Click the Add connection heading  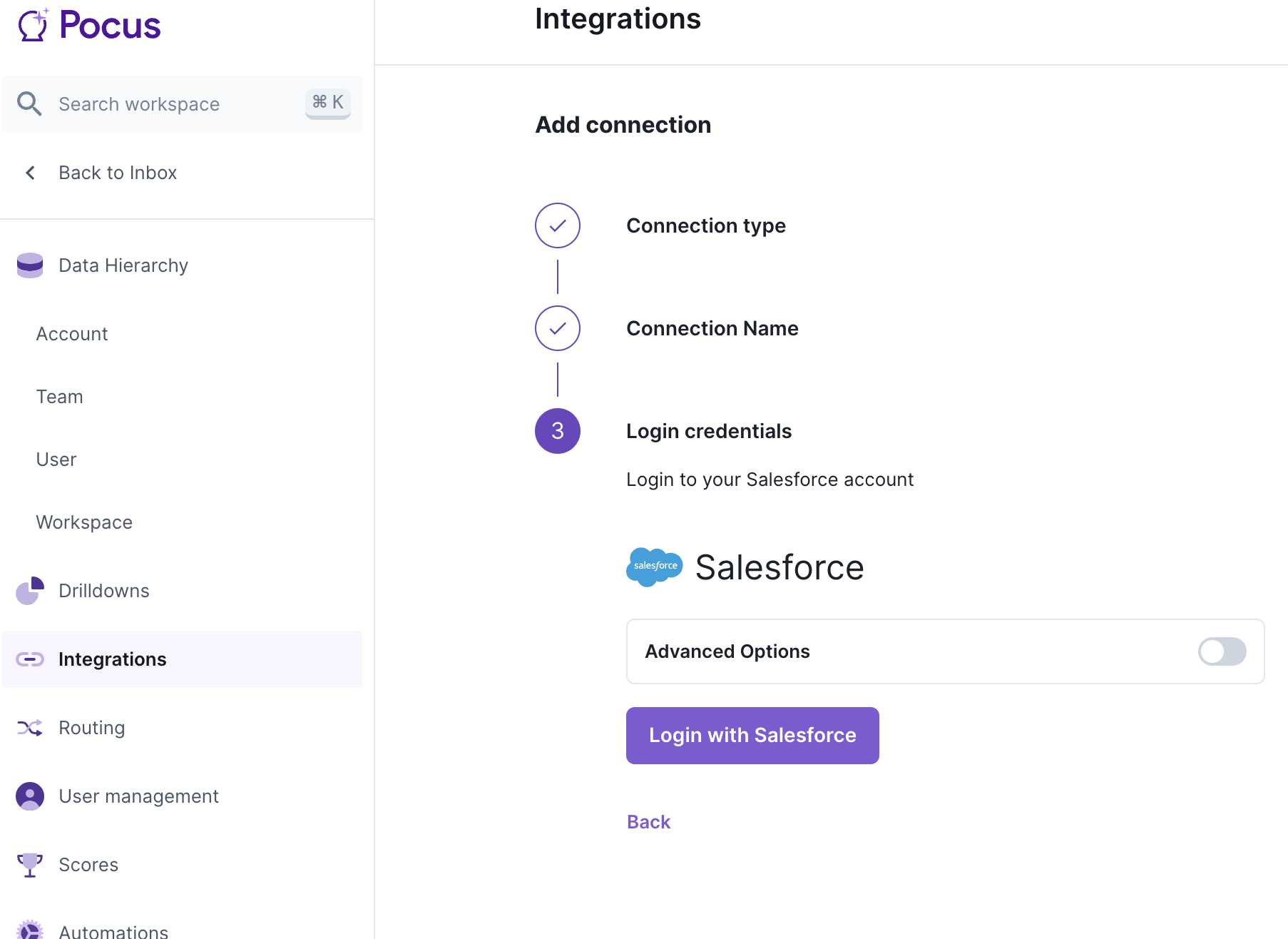tap(623, 125)
